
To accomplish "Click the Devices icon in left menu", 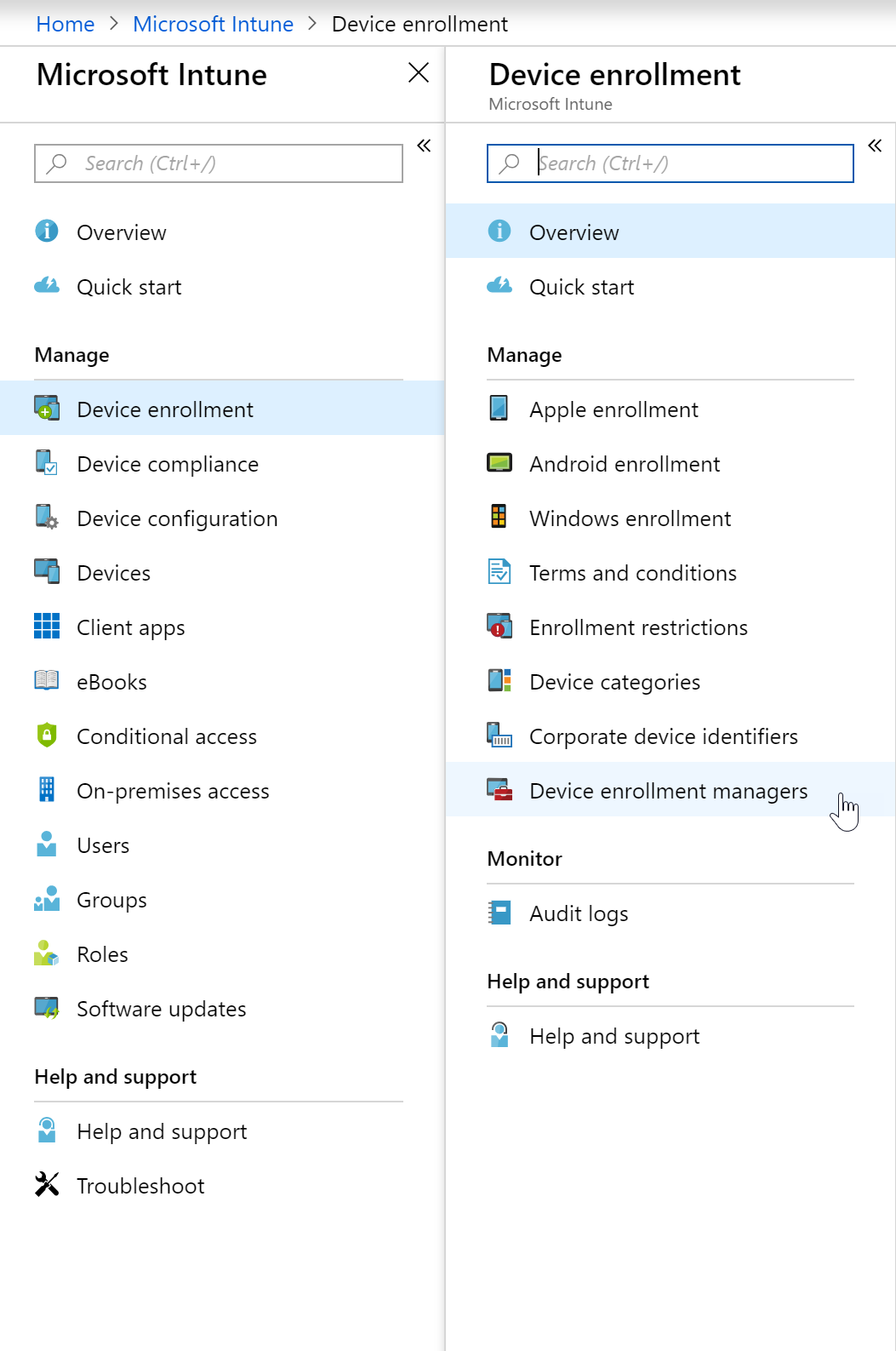I will (x=47, y=571).
